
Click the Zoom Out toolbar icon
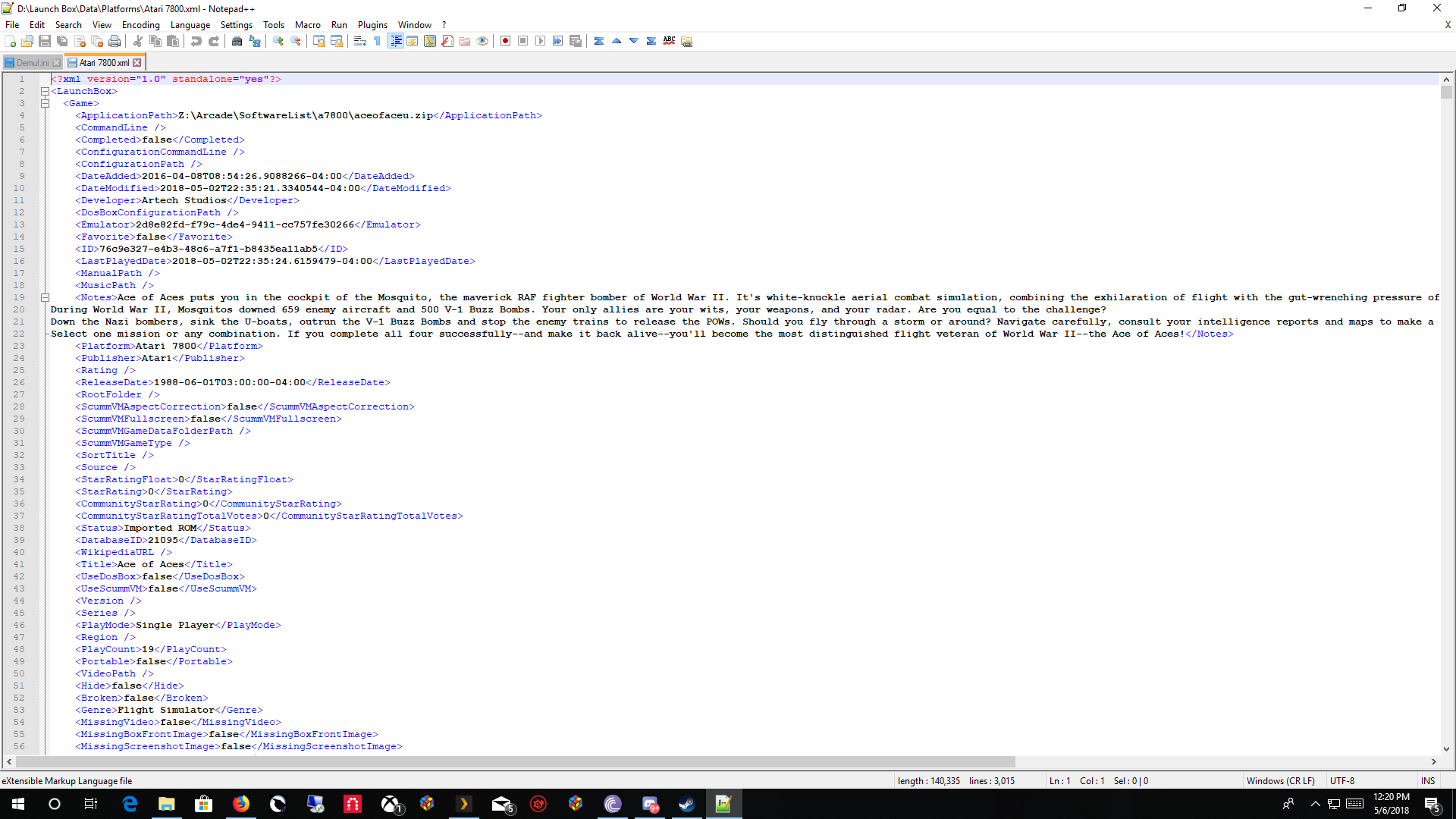pyautogui.click(x=296, y=41)
